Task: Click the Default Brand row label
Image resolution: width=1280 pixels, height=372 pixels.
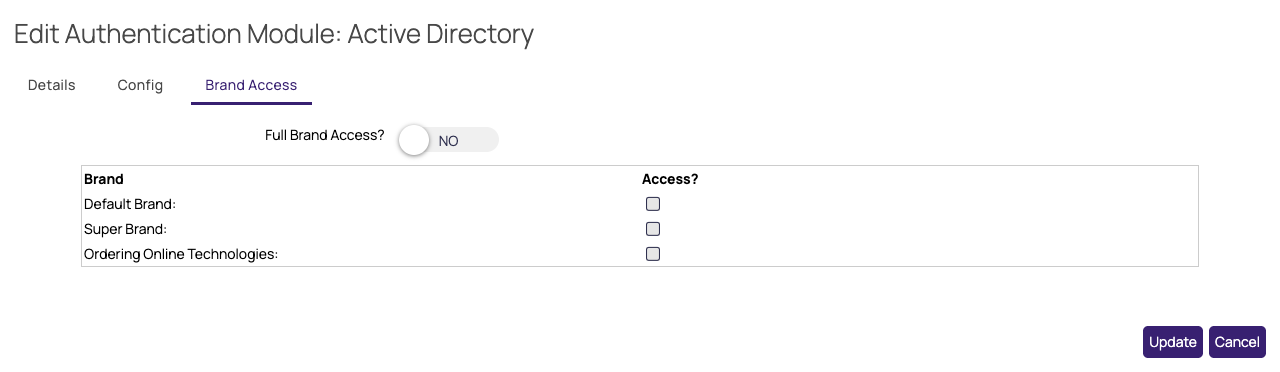Action: point(130,204)
